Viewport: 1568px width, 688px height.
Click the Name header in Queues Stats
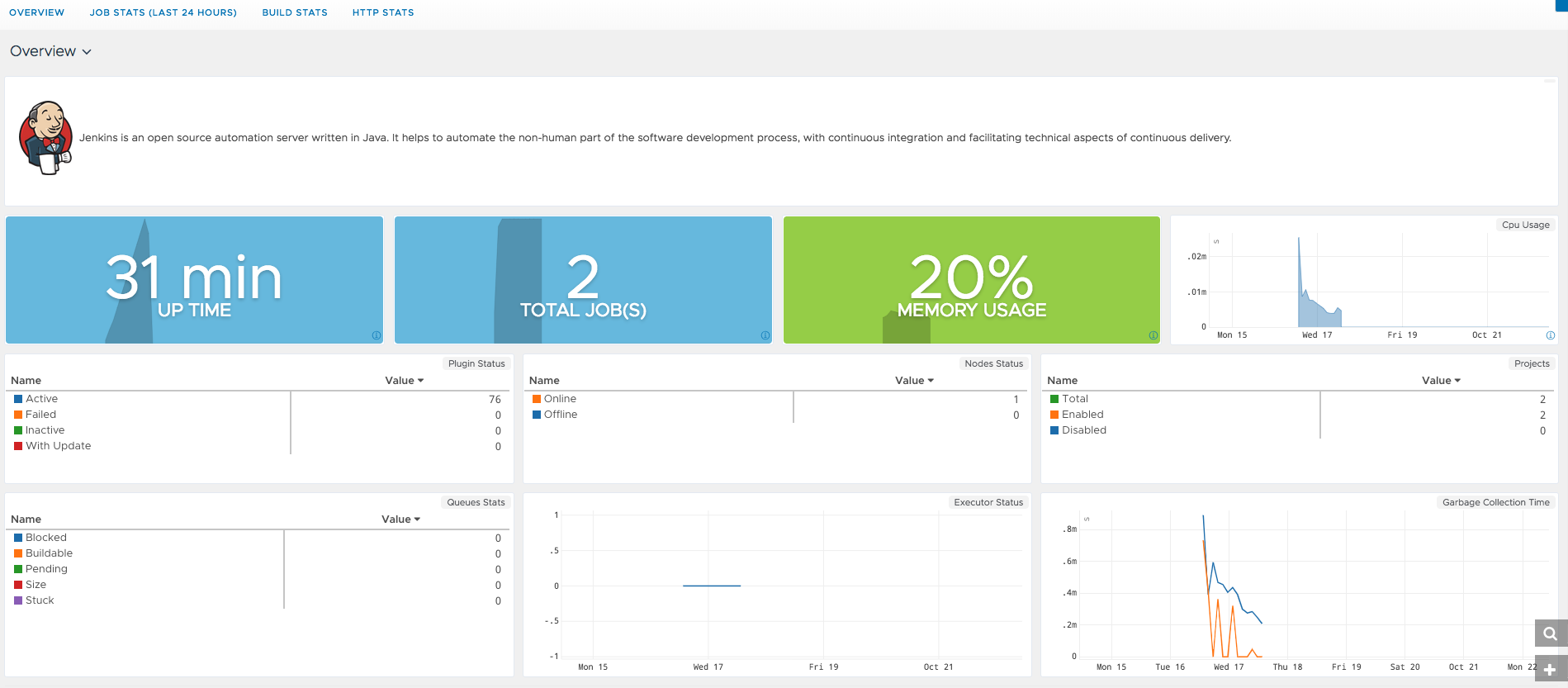(x=26, y=520)
